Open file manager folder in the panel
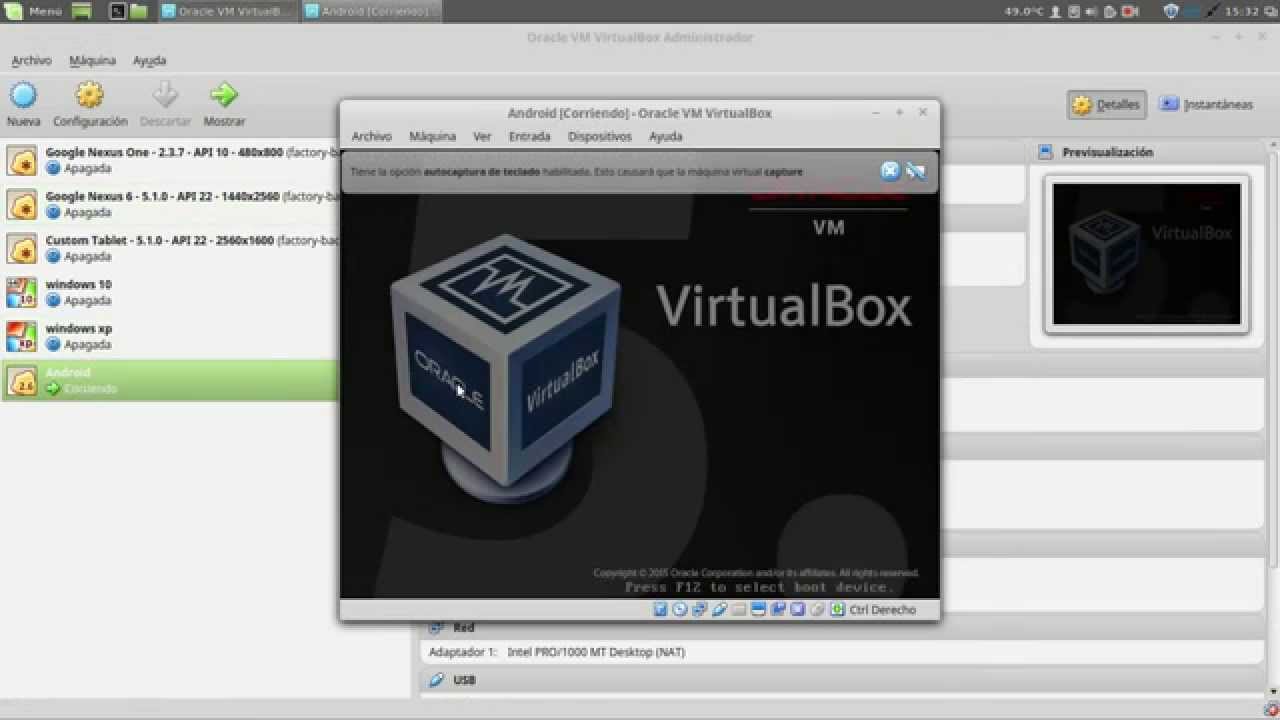1280x720 pixels. [x=139, y=11]
